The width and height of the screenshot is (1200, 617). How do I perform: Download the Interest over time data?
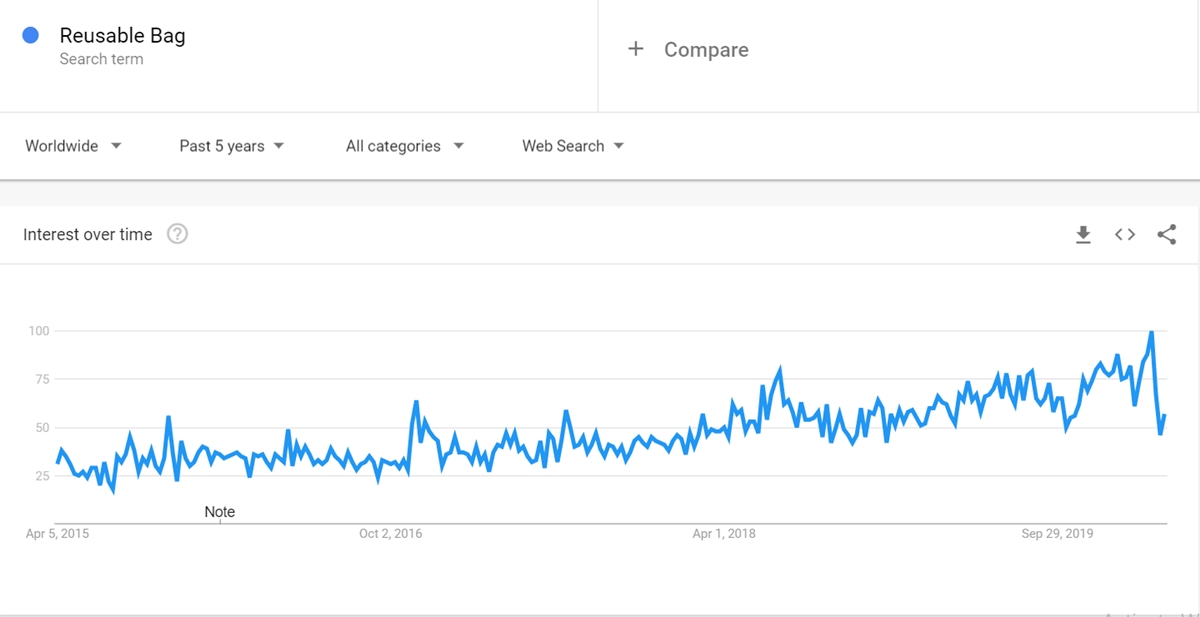pos(1083,235)
